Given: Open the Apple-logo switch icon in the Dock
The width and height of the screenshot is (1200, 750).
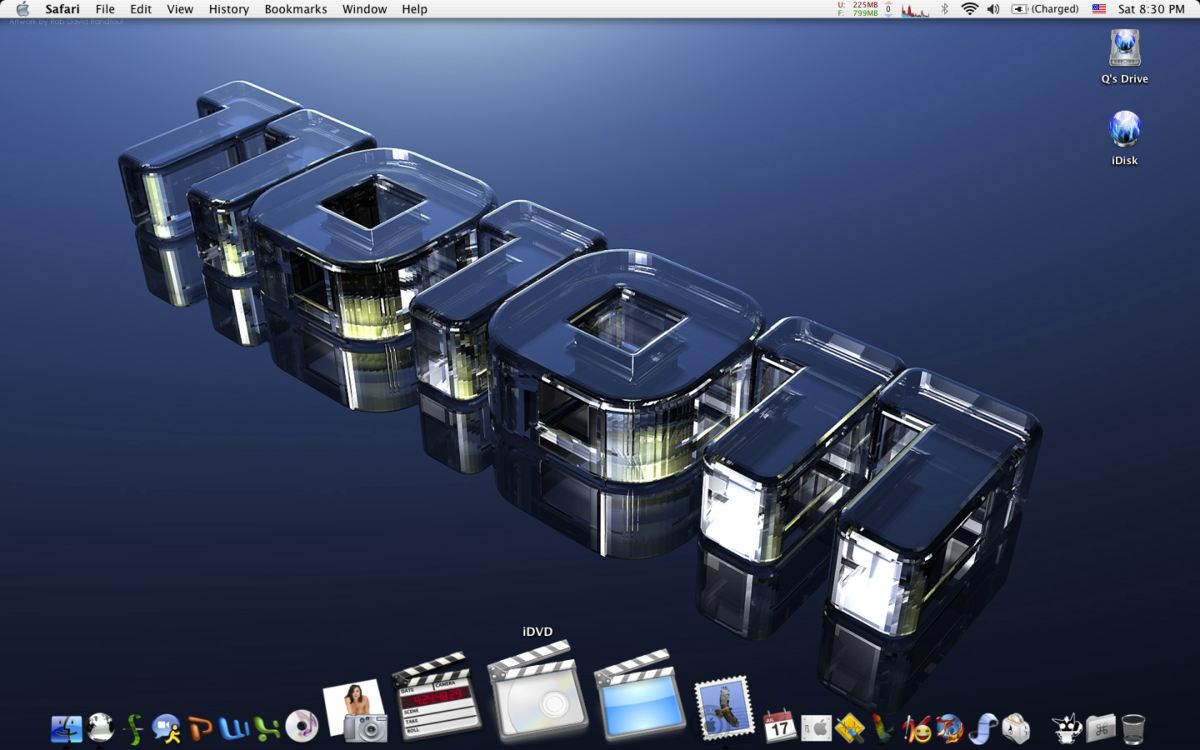Looking at the screenshot, I should 816,728.
